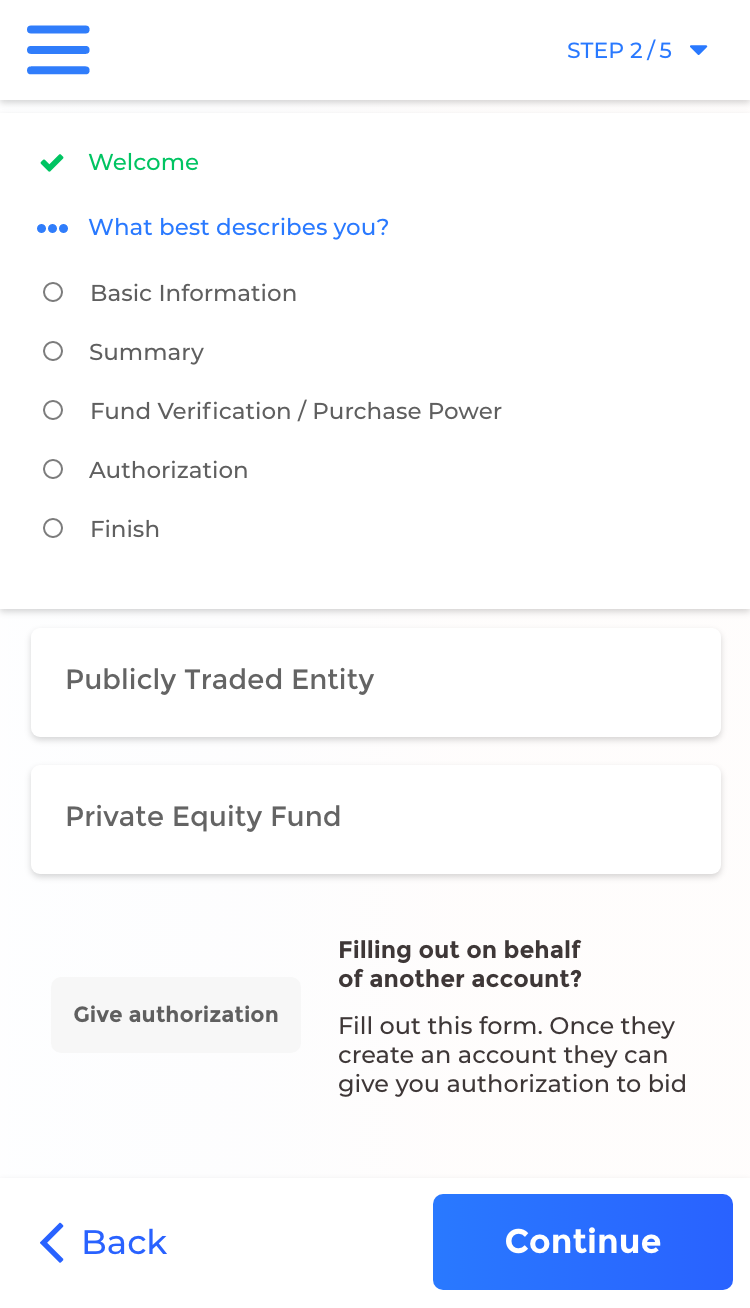Click the green Welcome checkmark icon

coord(52,163)
